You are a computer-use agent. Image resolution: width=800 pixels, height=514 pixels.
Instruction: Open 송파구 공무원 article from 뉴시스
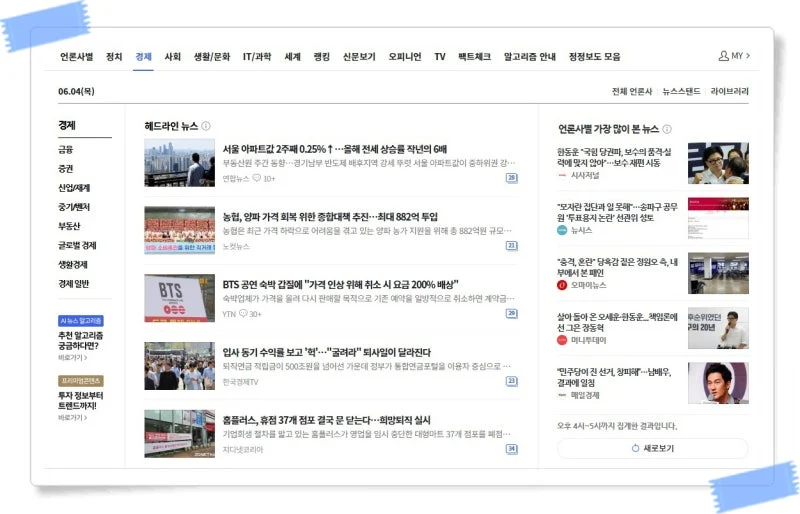click(x=617, y=212)
